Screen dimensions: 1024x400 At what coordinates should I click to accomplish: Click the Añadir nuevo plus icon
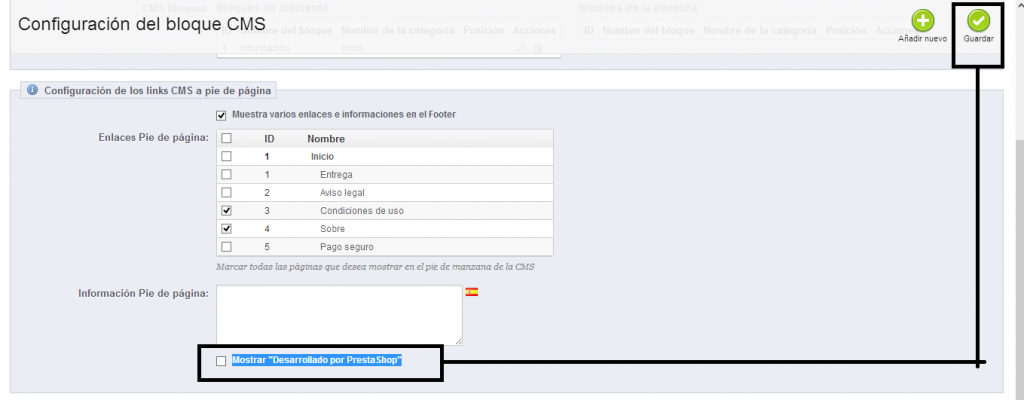(x=923, y=21)
